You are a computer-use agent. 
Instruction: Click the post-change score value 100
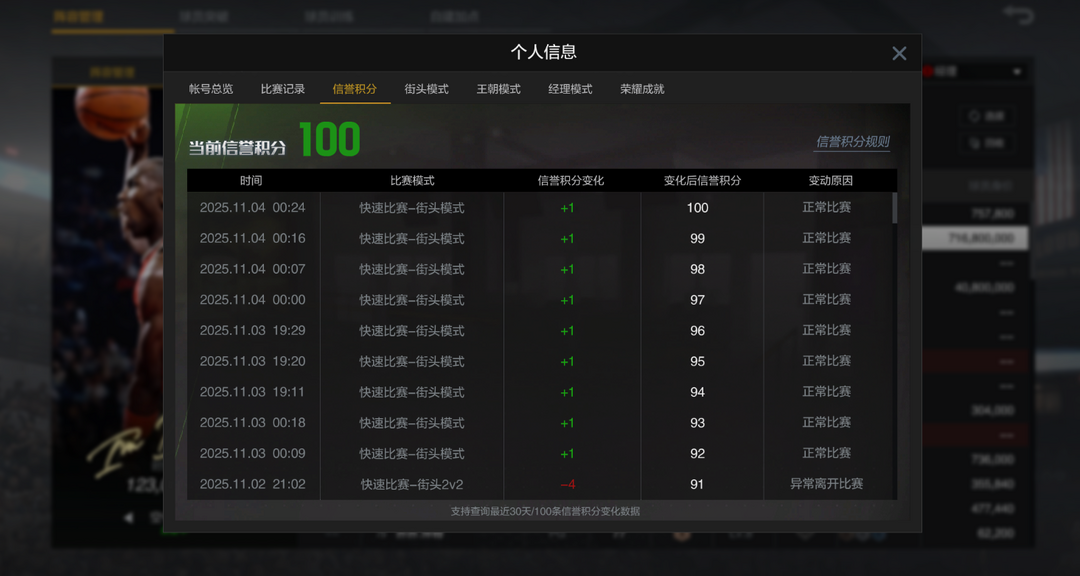697,208
